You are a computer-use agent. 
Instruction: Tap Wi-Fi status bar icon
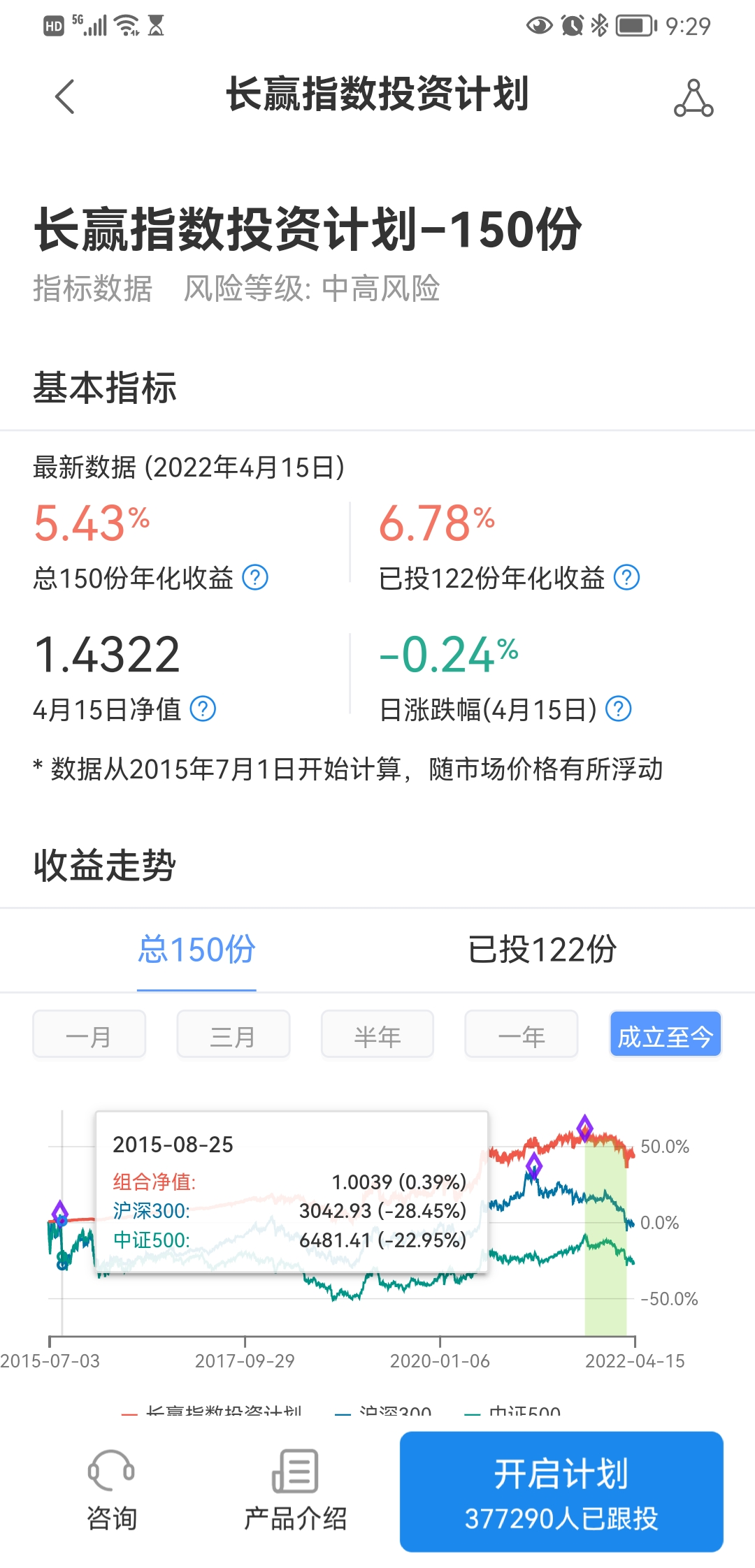coord(127,26)
